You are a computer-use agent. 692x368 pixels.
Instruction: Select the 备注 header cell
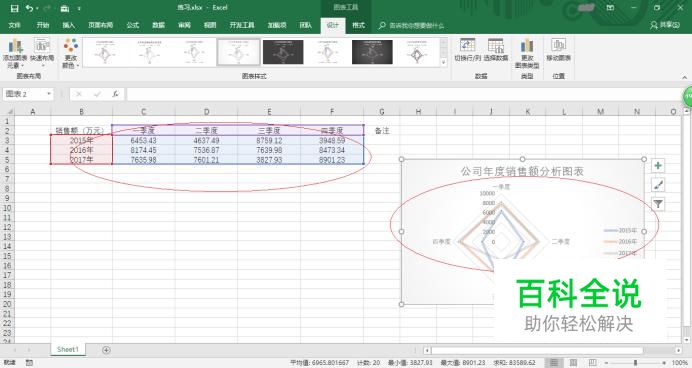pyautogui.click(x=382, y=131)
